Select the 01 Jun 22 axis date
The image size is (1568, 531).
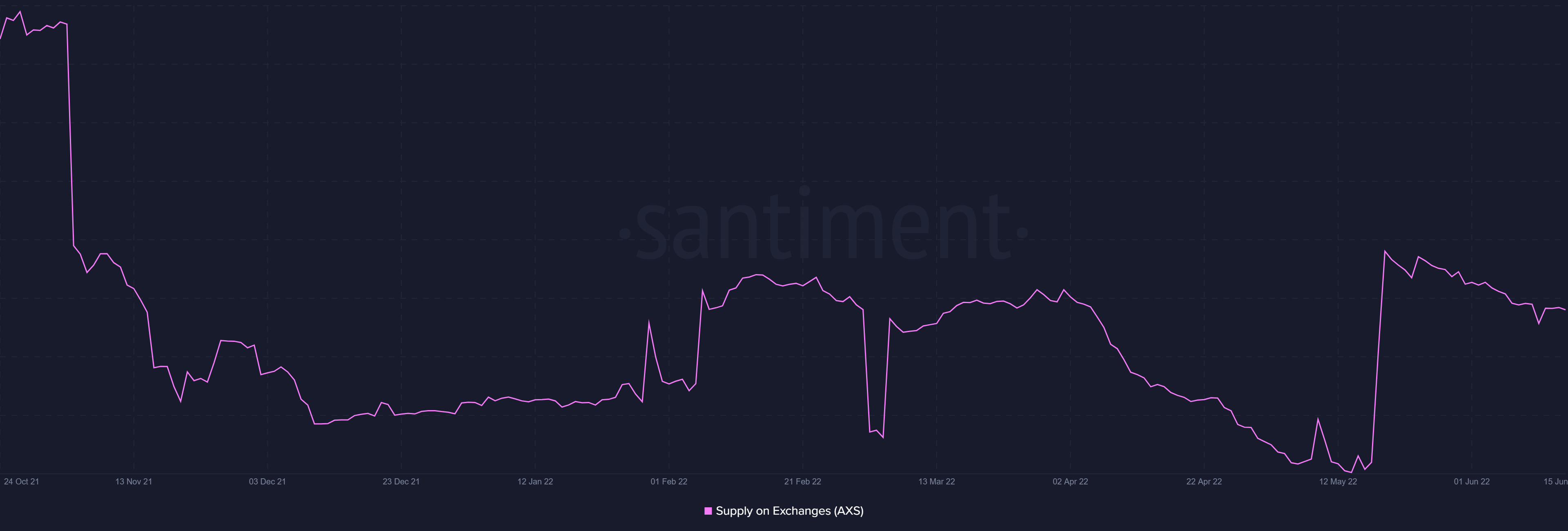click(x=1472, y=482)
